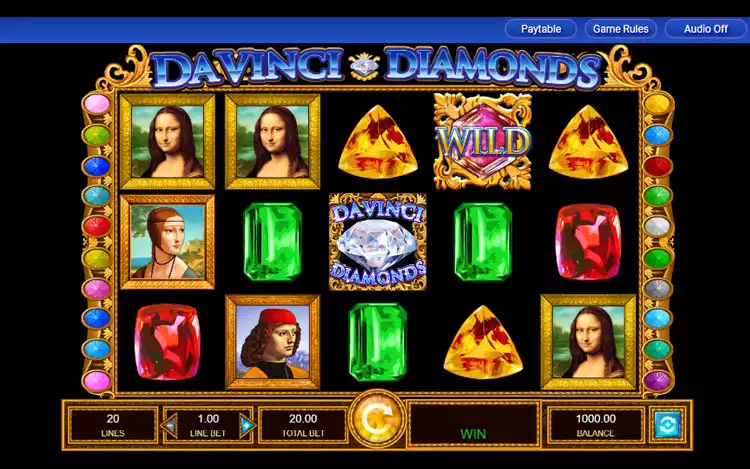This screenshot has height=469, width=750.
Task: Spin the reels with the gold button
Action: (x=377, y=420)
